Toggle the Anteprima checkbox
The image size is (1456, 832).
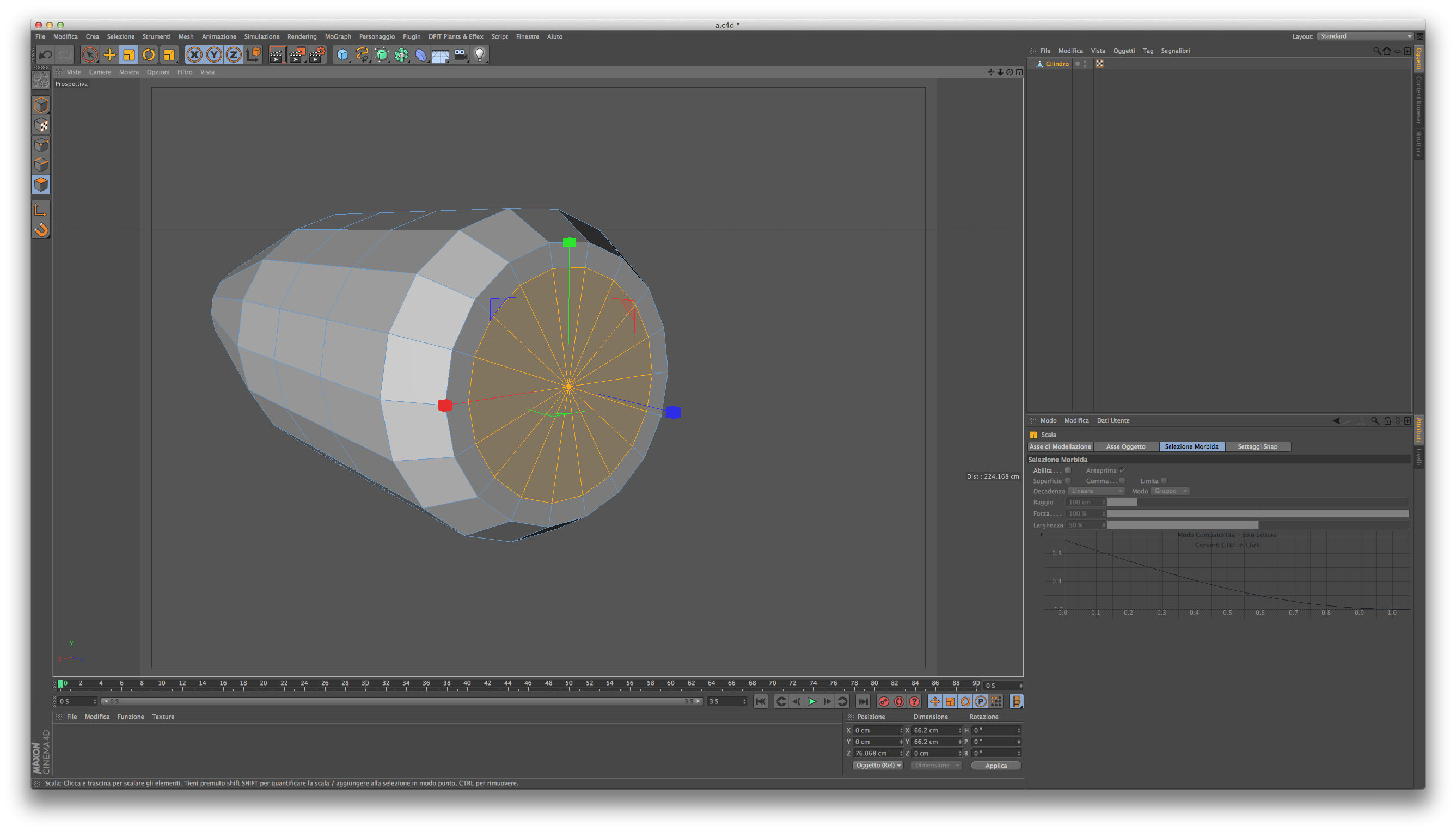[1122, 470]
